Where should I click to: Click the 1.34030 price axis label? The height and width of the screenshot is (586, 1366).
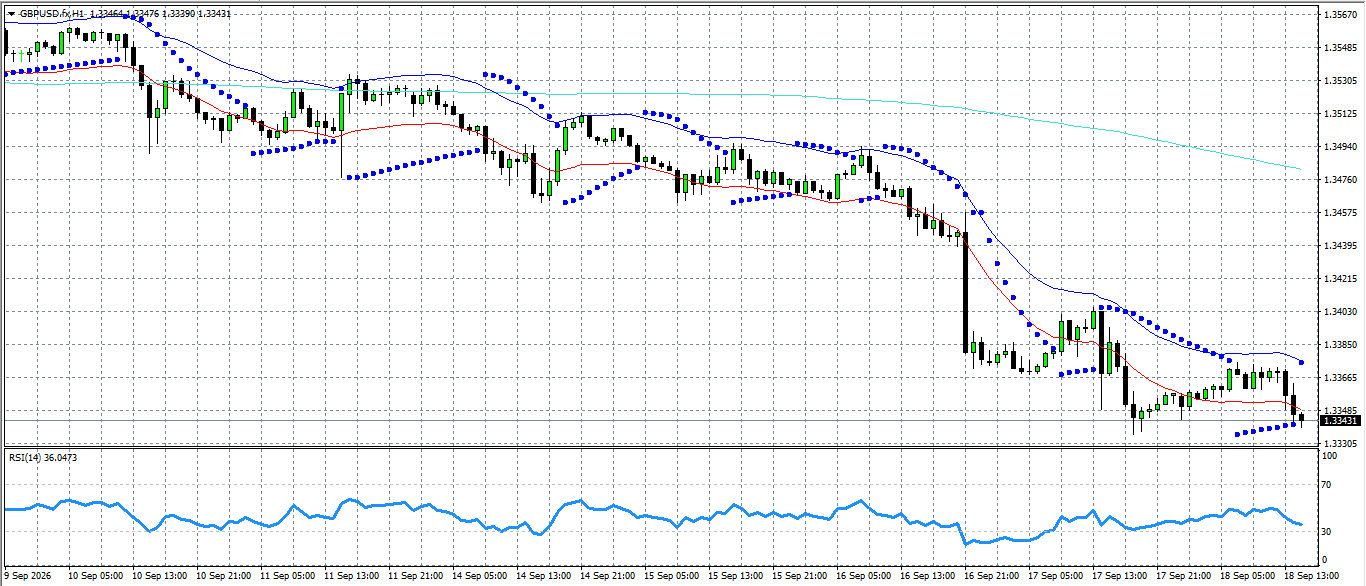[x=1338, y=312]
